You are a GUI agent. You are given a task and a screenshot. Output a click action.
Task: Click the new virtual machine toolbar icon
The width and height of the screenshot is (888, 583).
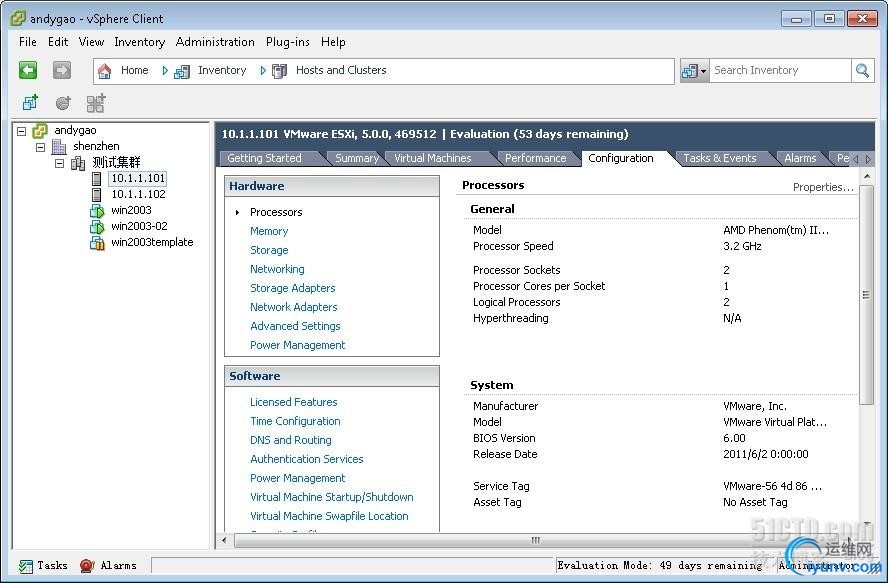tap(30, 103)
